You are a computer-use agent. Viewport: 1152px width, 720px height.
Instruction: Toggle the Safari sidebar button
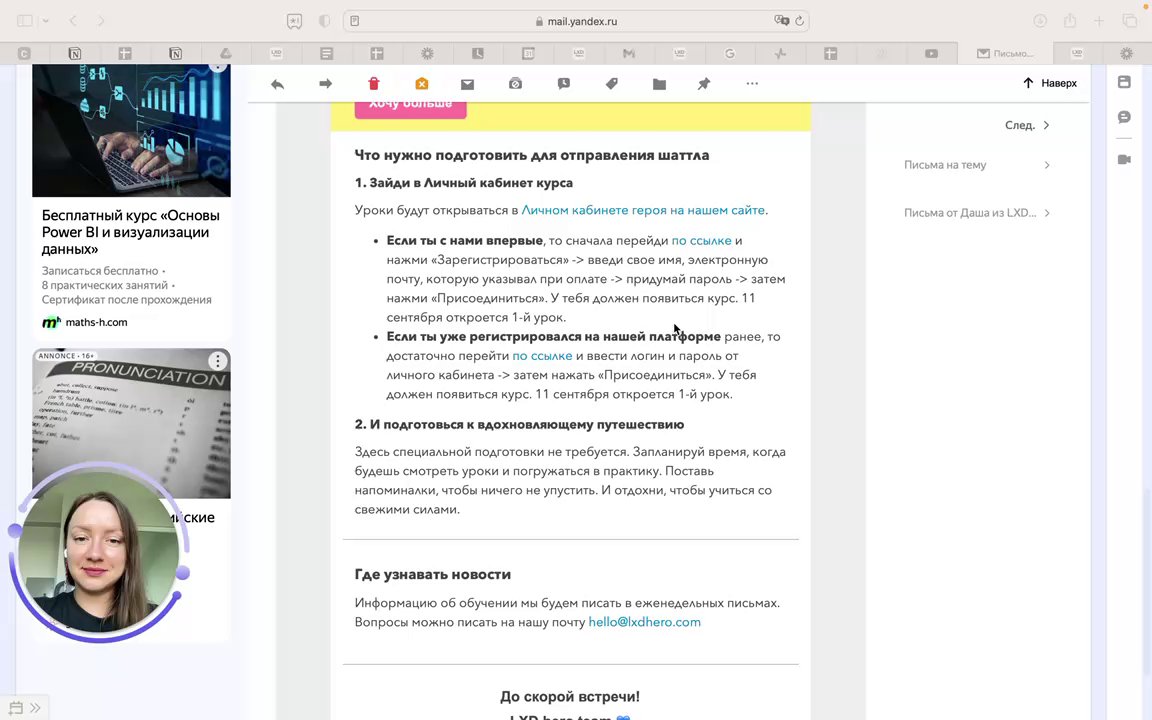click(x=24, y=21)
